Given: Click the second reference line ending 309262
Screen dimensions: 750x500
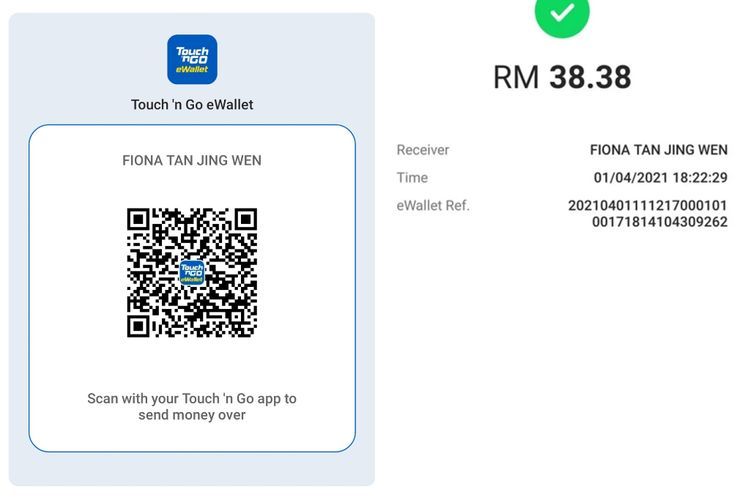Looking at the screenshot, I should coord(660,222).
